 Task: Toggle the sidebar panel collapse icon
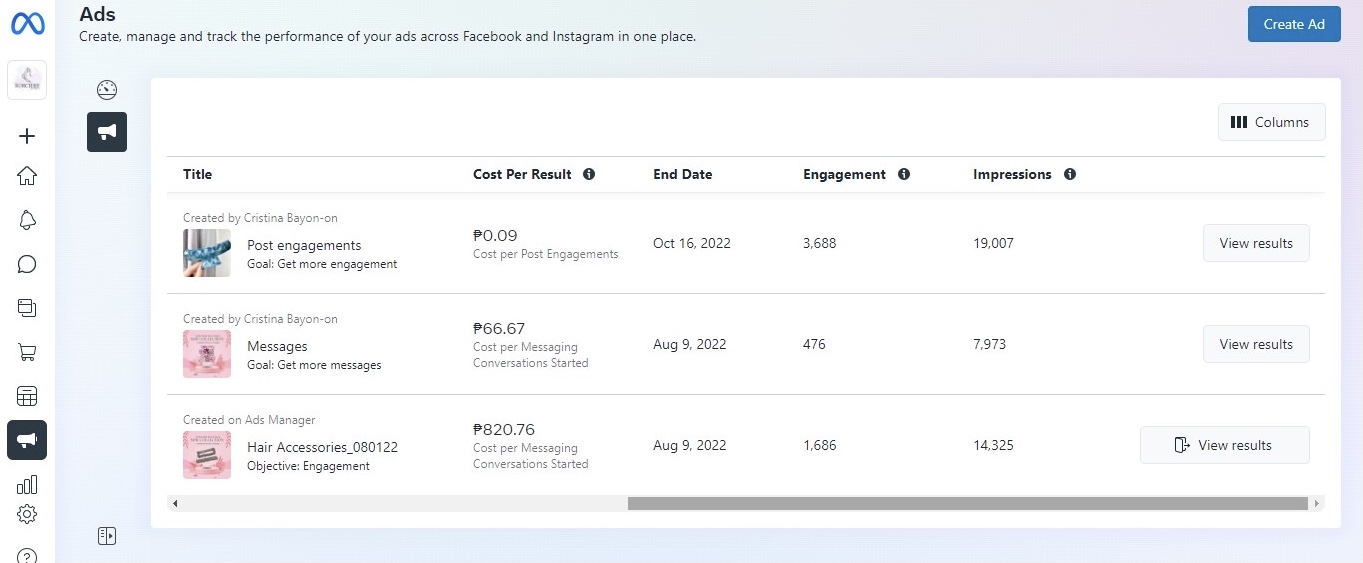pyautogui.click(x=107, y=536)
